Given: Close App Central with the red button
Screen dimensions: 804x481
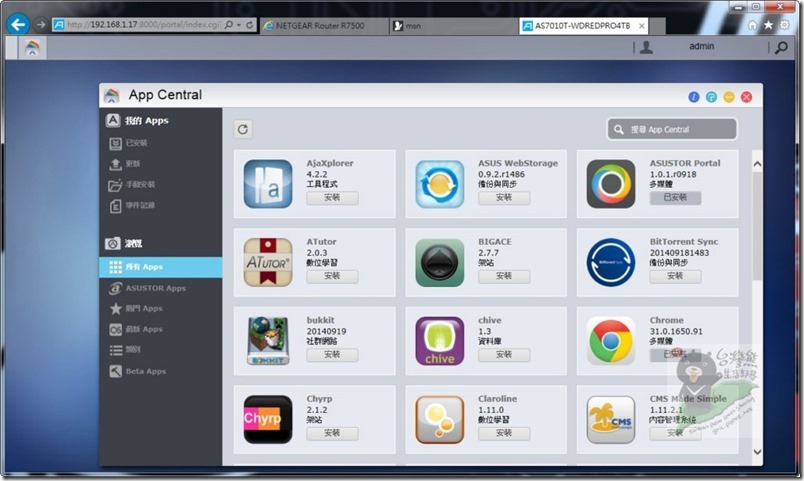Looking at the screenshot, I should pos(747,97).
